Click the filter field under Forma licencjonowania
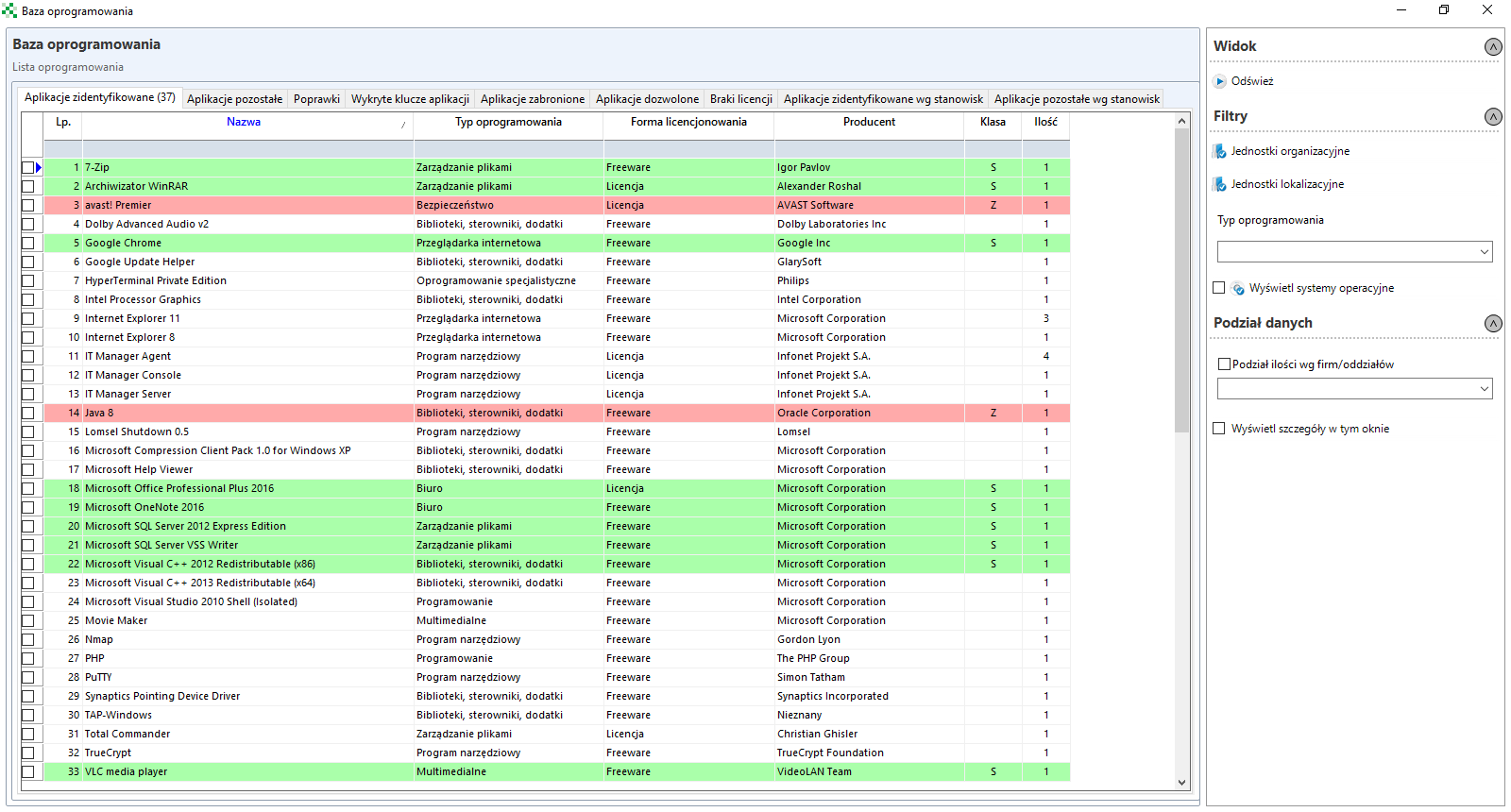 (689, 149)
